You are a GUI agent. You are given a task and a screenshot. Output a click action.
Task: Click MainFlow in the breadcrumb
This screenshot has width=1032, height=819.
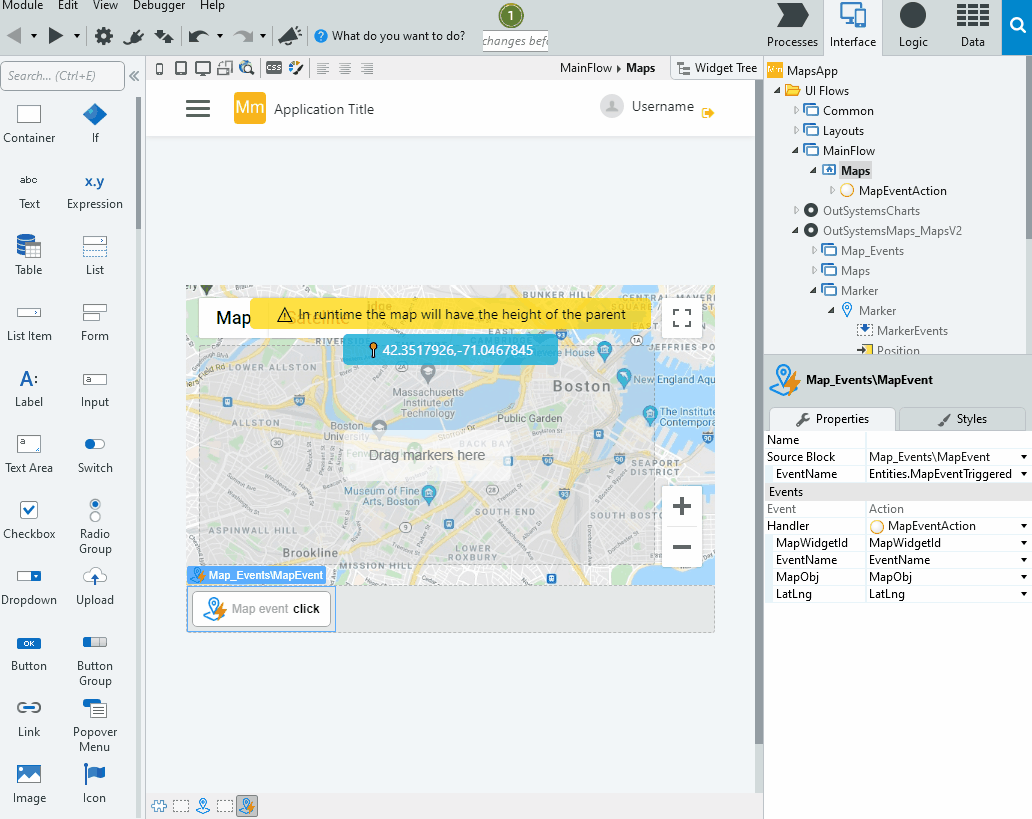[x=586, y=68]
